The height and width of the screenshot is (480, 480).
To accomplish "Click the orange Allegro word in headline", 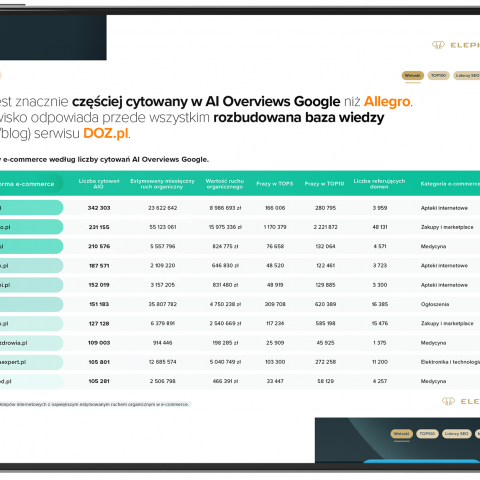I will [x=387, y=101].
